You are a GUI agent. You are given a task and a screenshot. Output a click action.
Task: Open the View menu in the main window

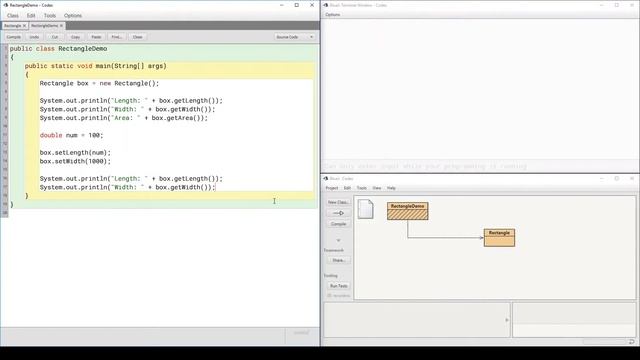click(377, 188)
